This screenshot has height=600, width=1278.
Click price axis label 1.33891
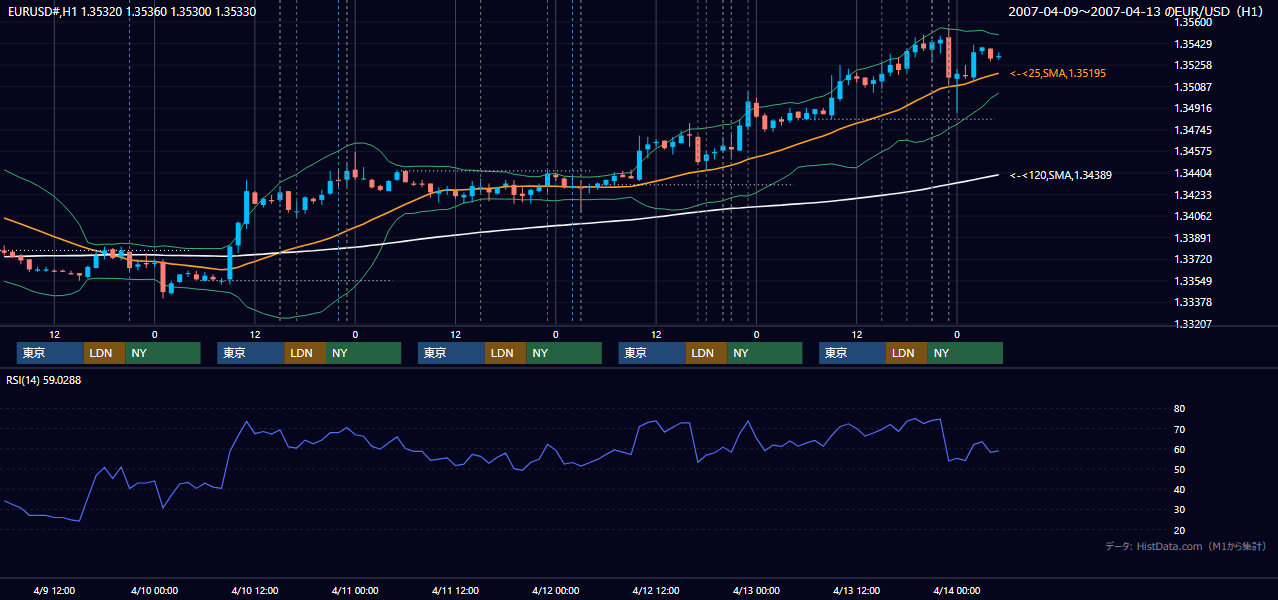[1193, 238]
